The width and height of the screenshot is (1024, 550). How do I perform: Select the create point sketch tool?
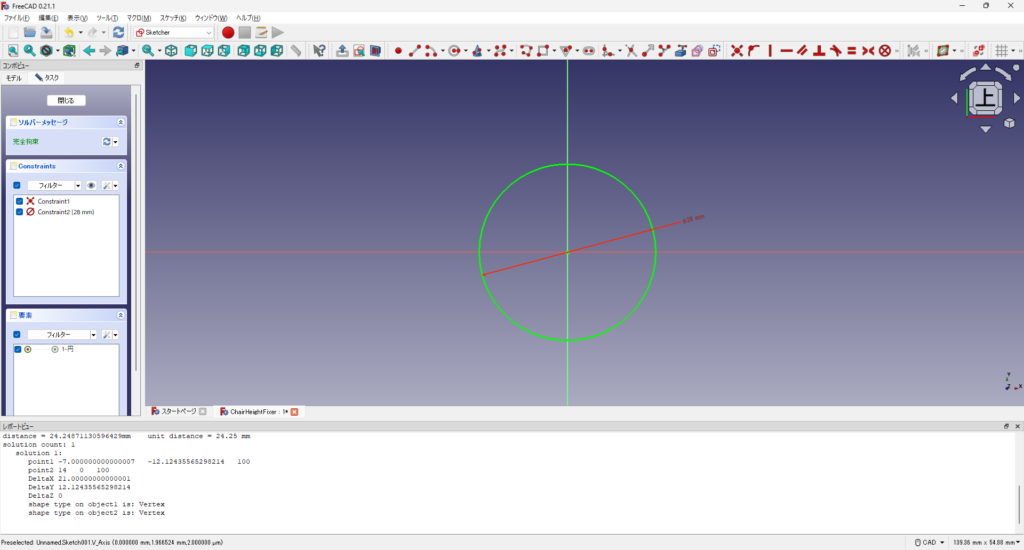click(398, 50)
